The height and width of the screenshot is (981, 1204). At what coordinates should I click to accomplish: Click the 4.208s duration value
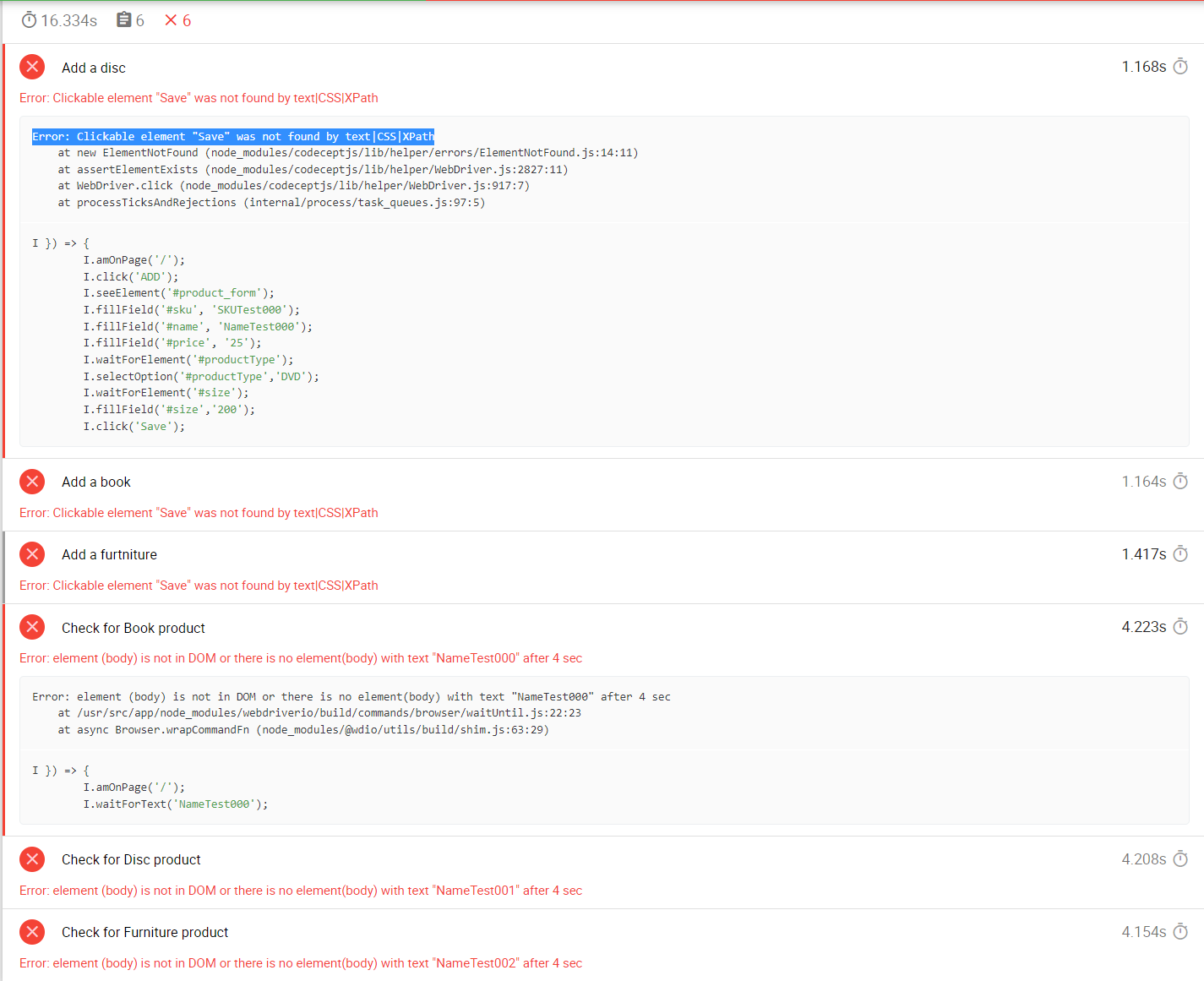[1144, 859]
